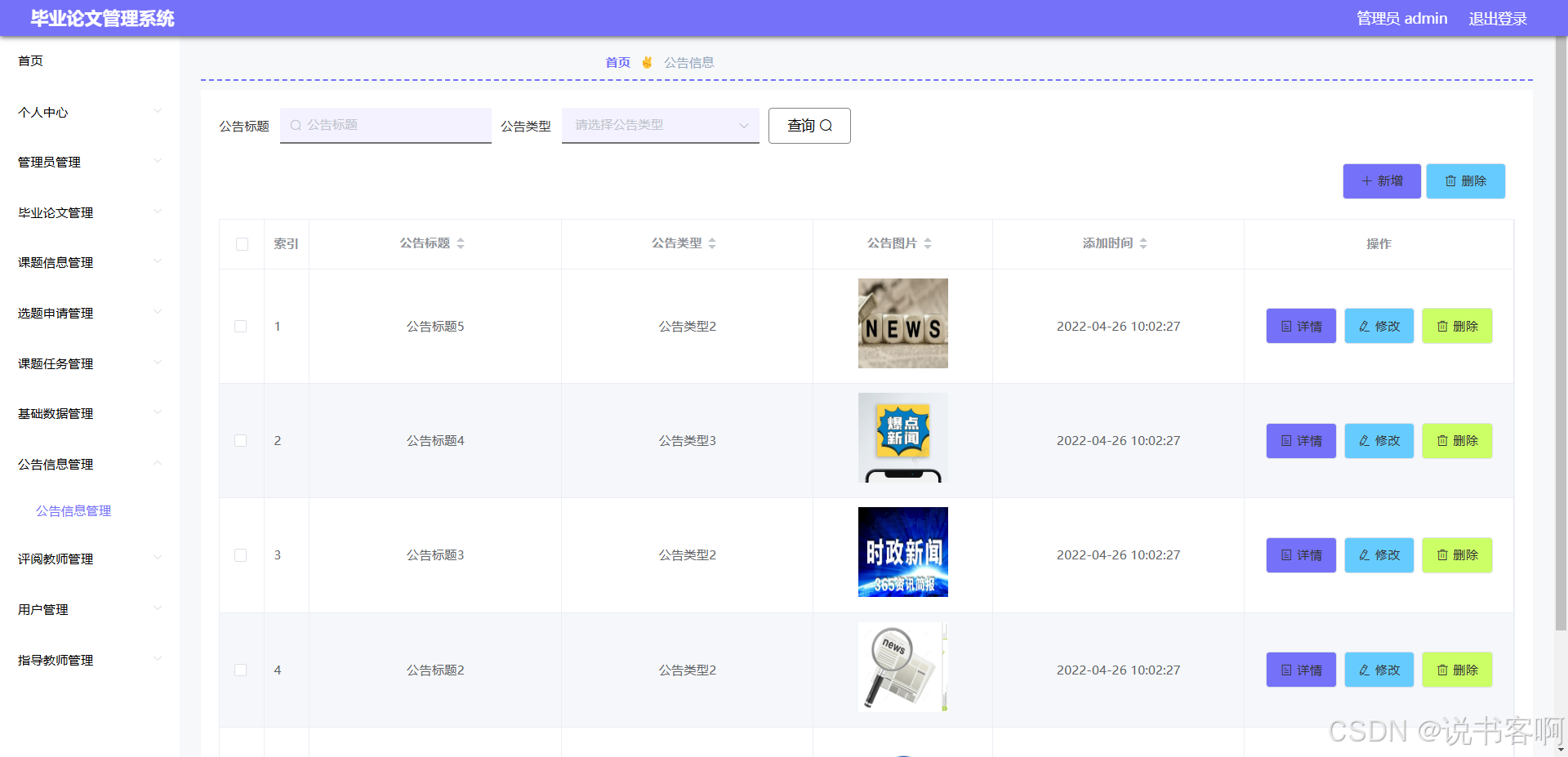Click 修改 for 公告标题2
The image size is (1568, 757).
pos(1379,670)
